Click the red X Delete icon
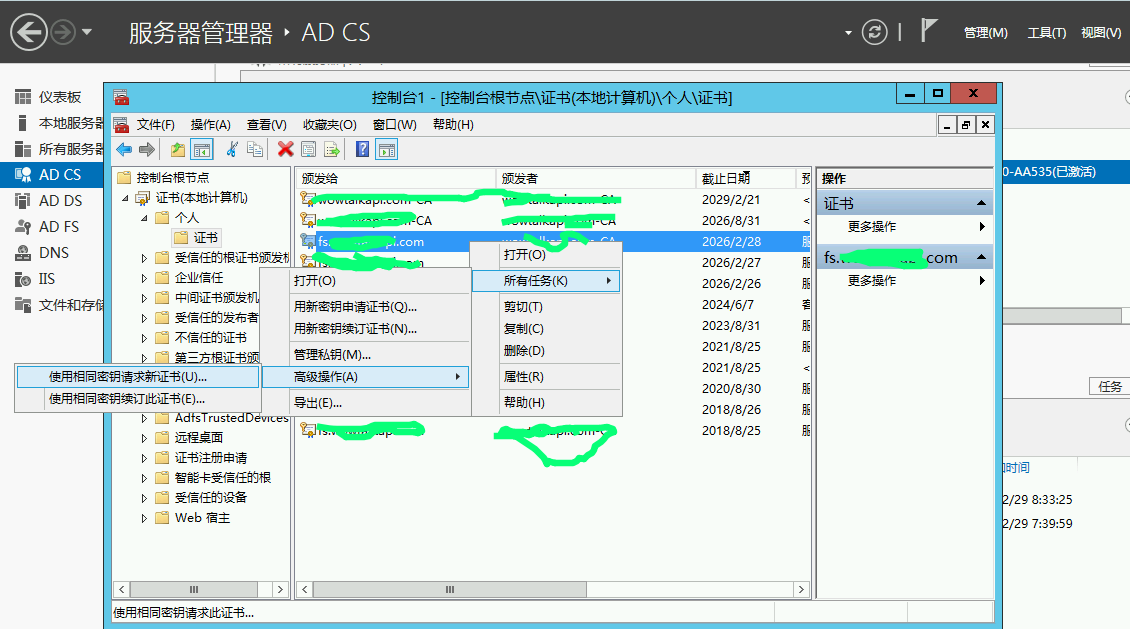1130x629 pixels. 285,149
